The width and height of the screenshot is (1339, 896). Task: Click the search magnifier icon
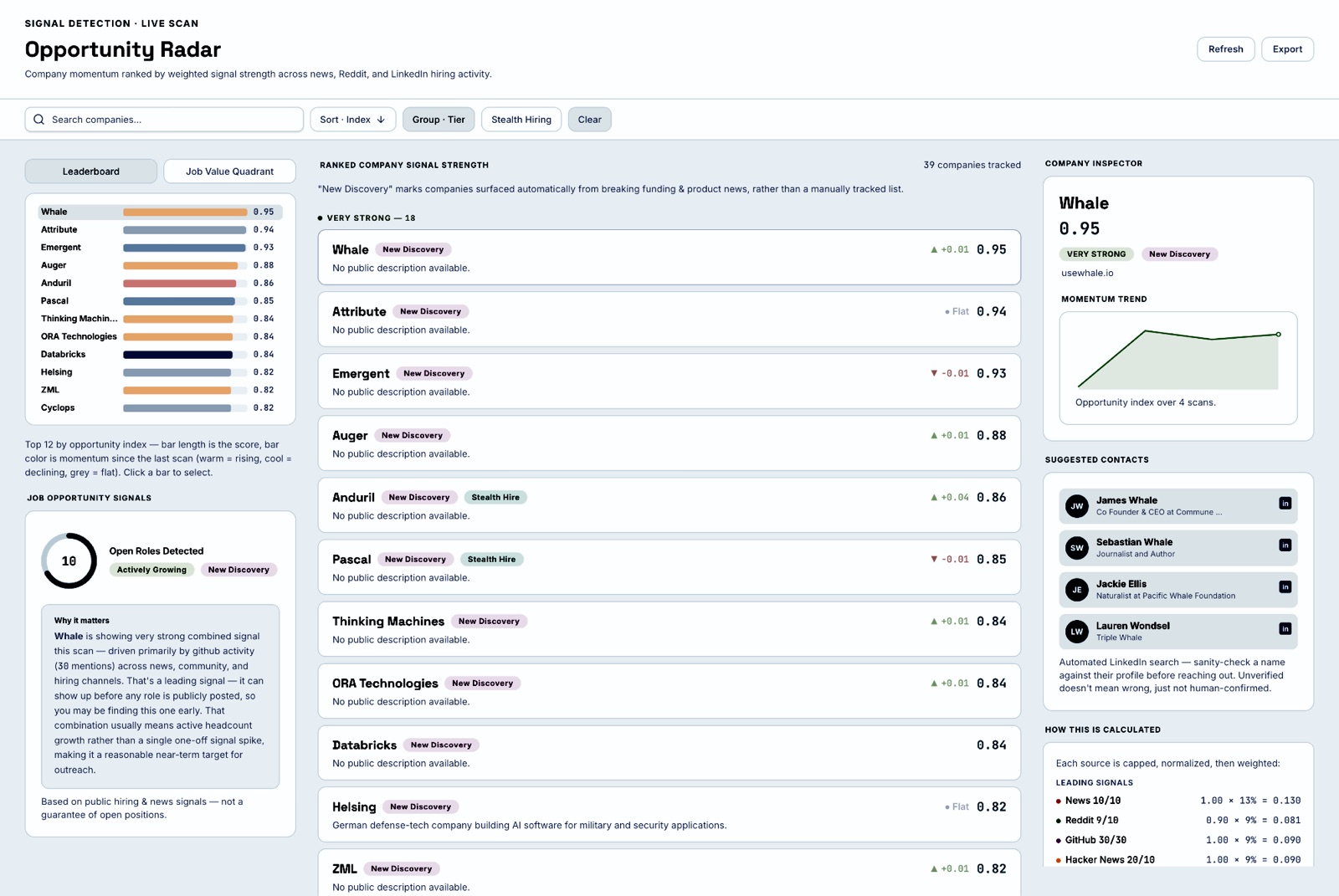(x=38, y=120)
